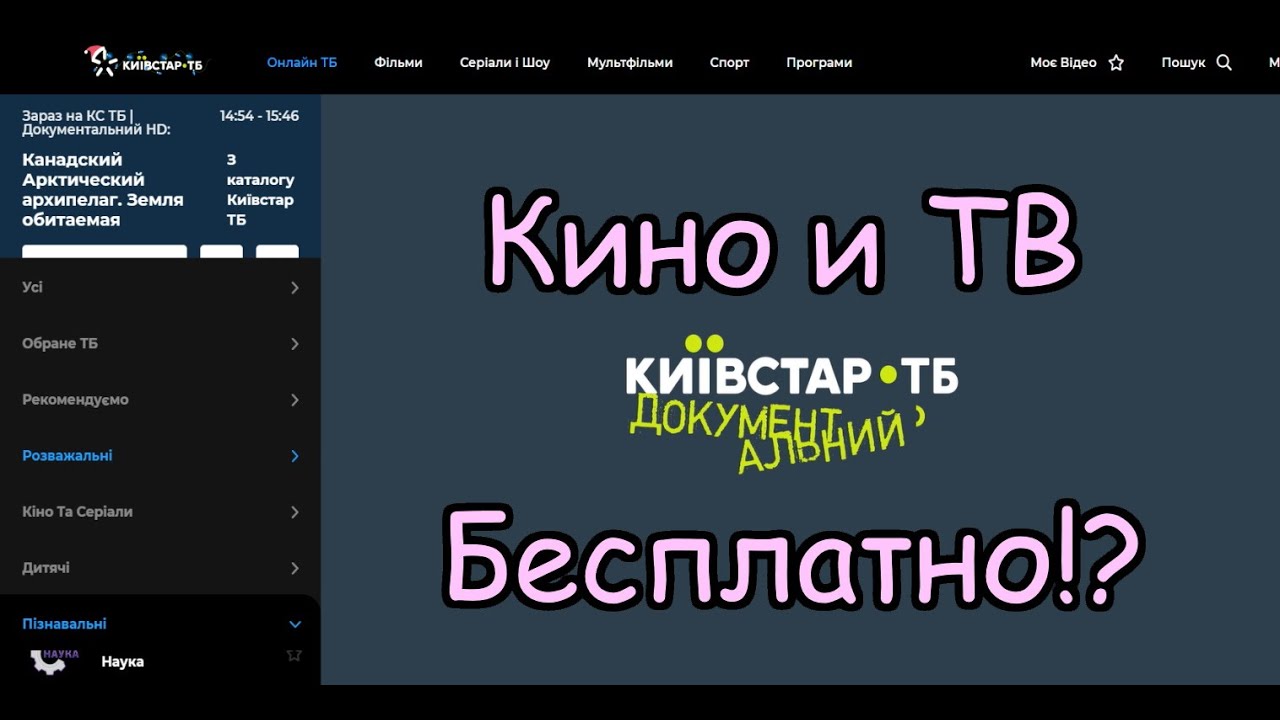Click the star icon beside Моє Відео
Image resolution: width=1280 pixels, height=720 pixels.
point(1116,63)
